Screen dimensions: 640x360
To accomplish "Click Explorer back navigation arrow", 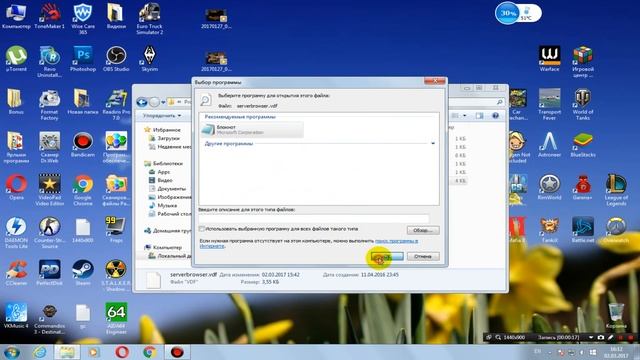I will (142, 102).
